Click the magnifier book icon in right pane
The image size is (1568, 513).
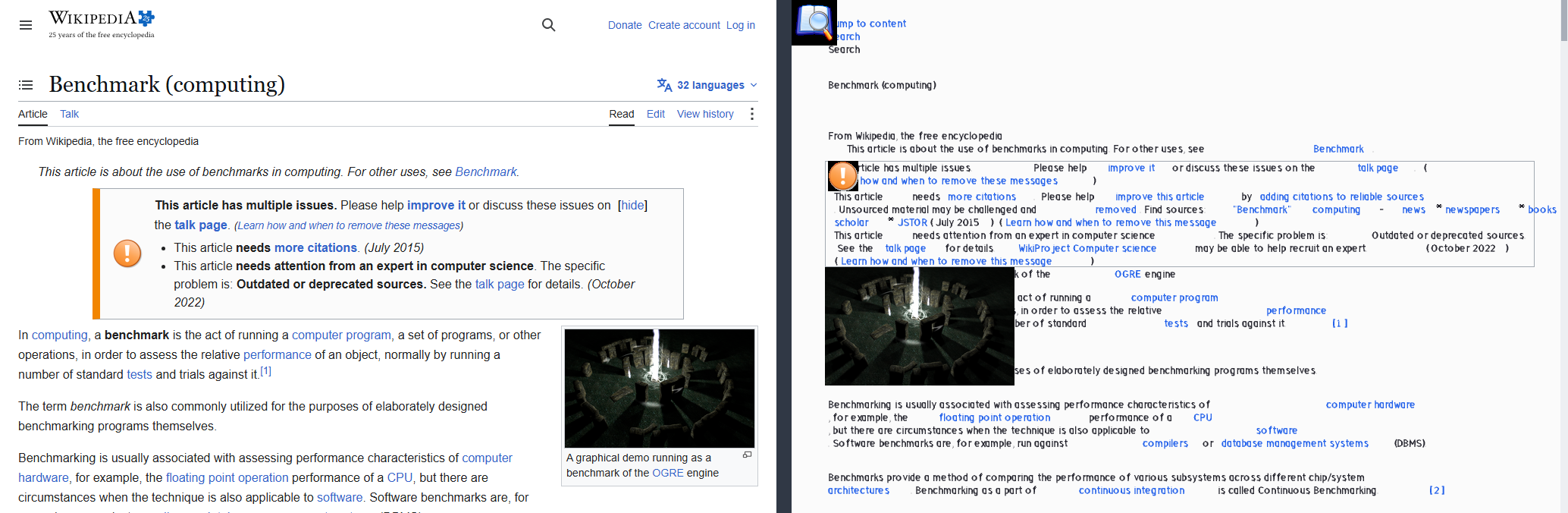[x=814, y=23]
